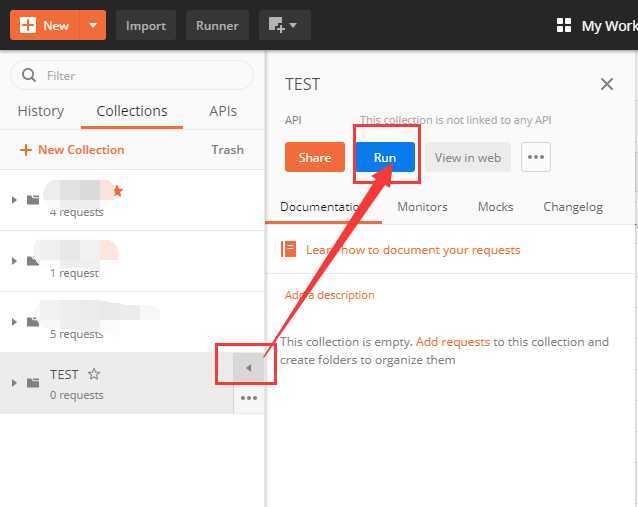Click the magnifier icon in Filter box
The image size is (638, 507).
pos(28,75)
